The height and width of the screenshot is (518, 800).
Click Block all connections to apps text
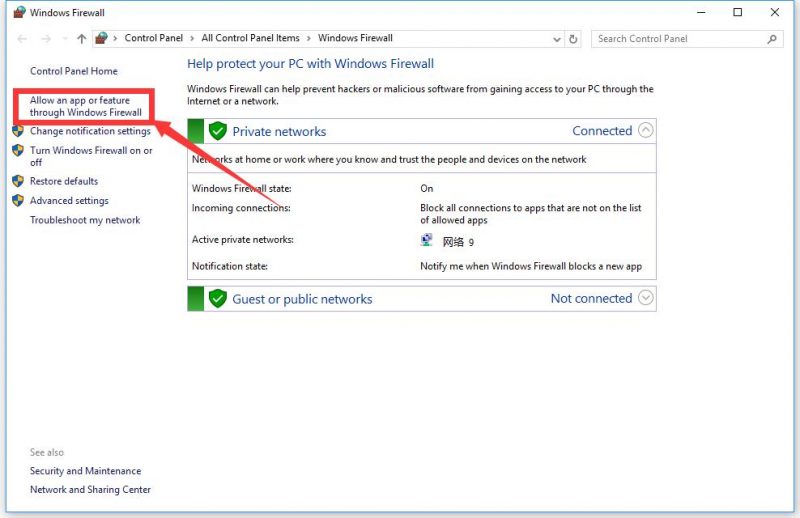pos(531,214)
